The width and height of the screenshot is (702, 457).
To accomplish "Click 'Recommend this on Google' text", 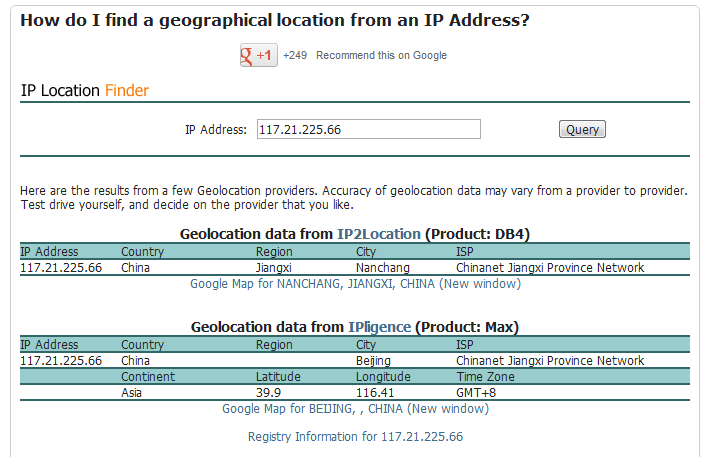I will pyautogui.click(x=381, y=56).
